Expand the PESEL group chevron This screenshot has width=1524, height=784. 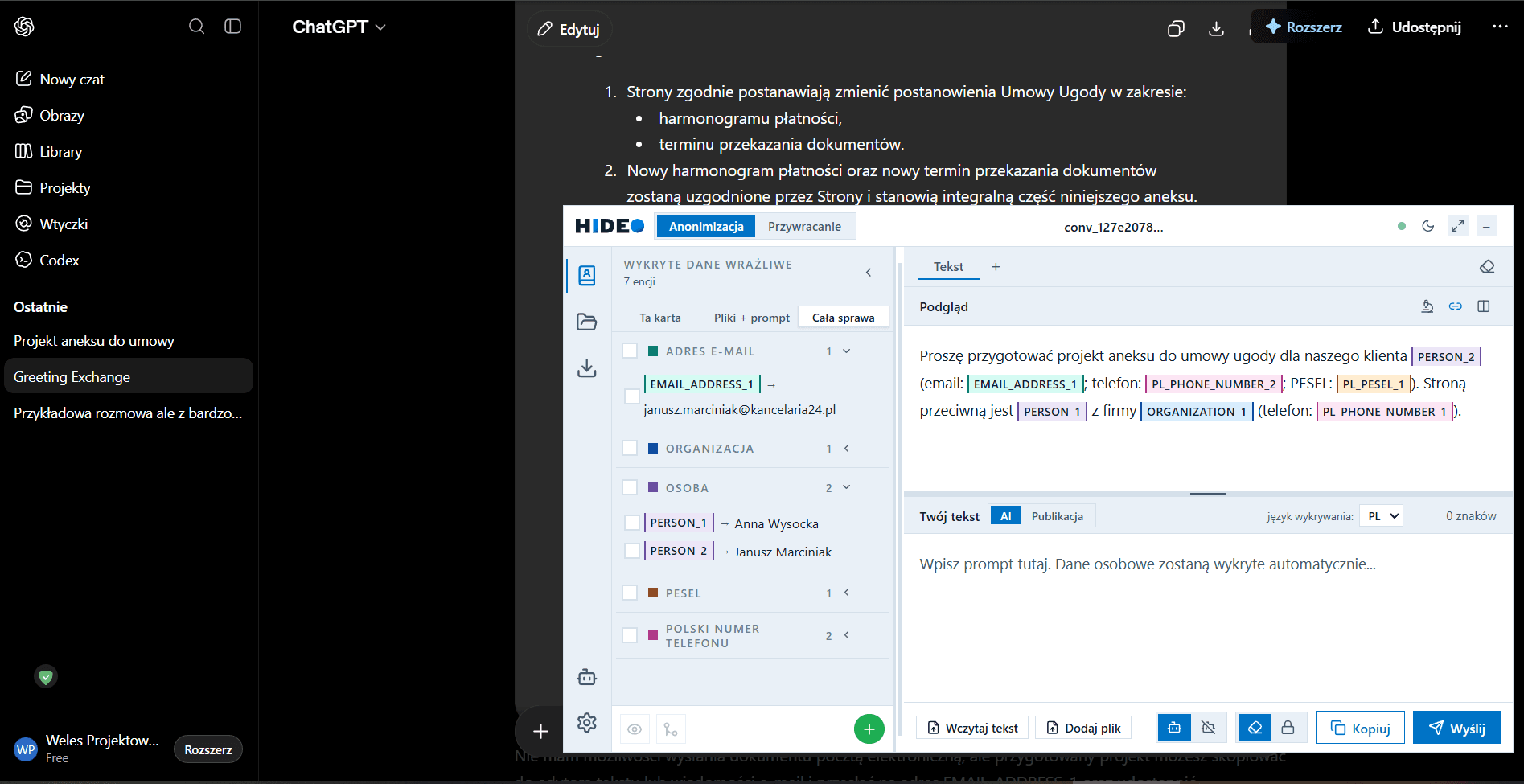click(846, 593)
